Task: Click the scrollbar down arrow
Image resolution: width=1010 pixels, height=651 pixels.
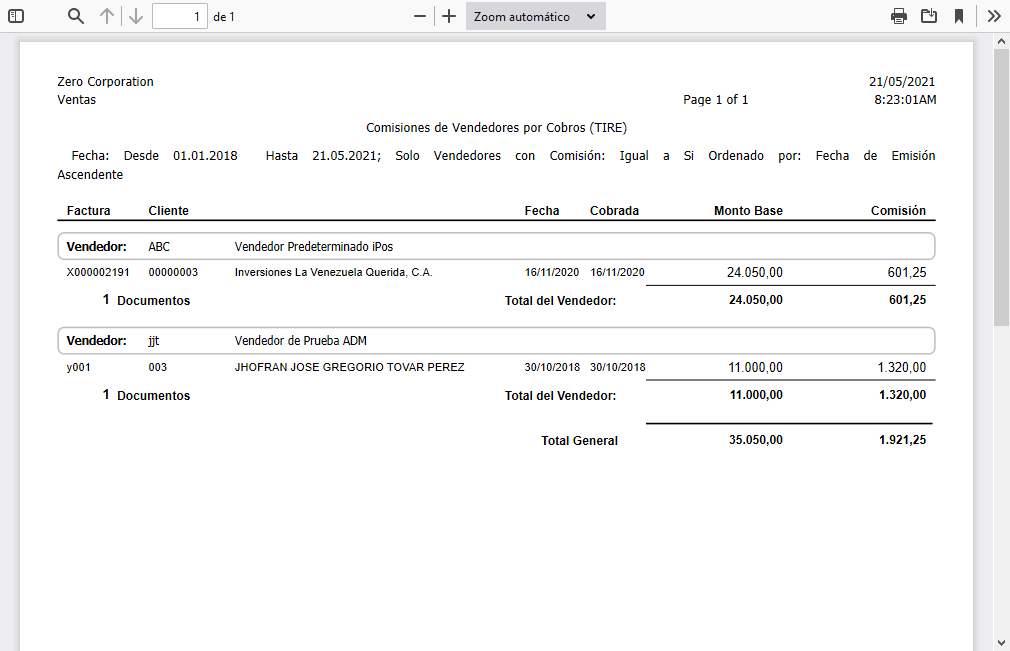Action: 1001,642
